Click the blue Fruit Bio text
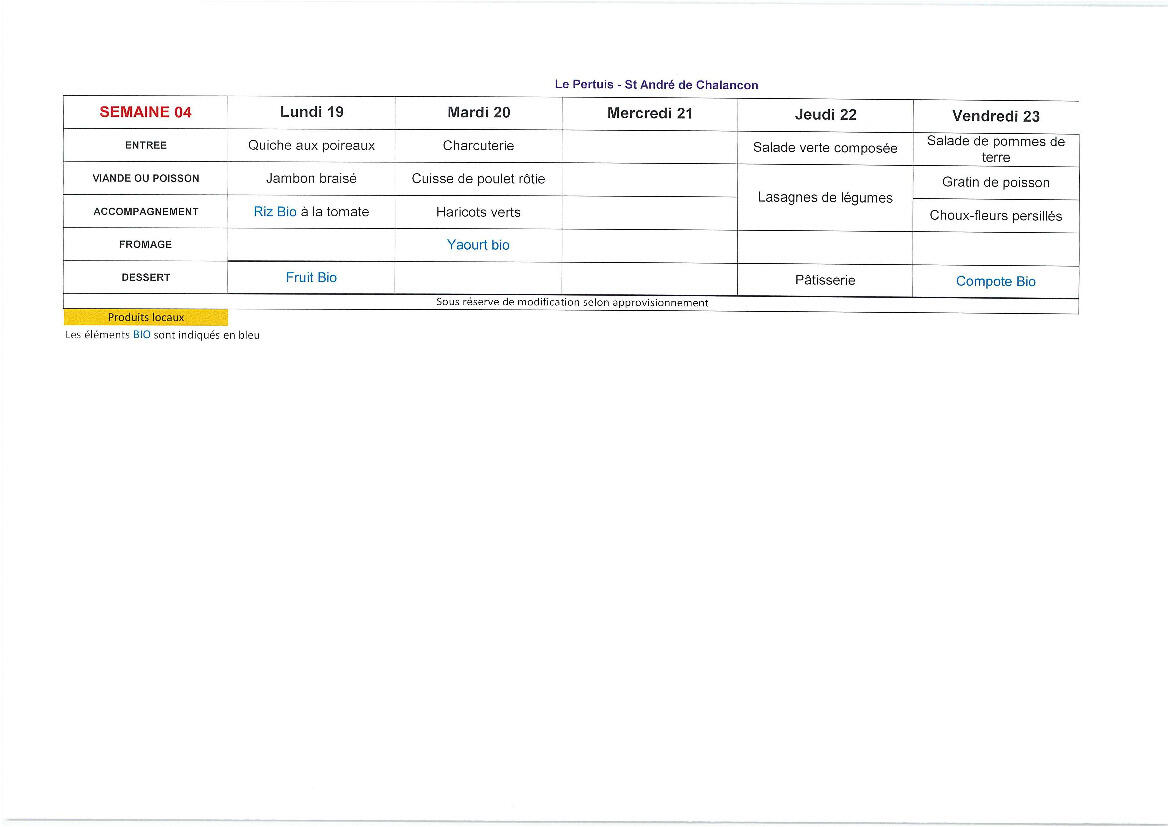Viewport: 1169px width, 827px height. click(x=311, y=277)
